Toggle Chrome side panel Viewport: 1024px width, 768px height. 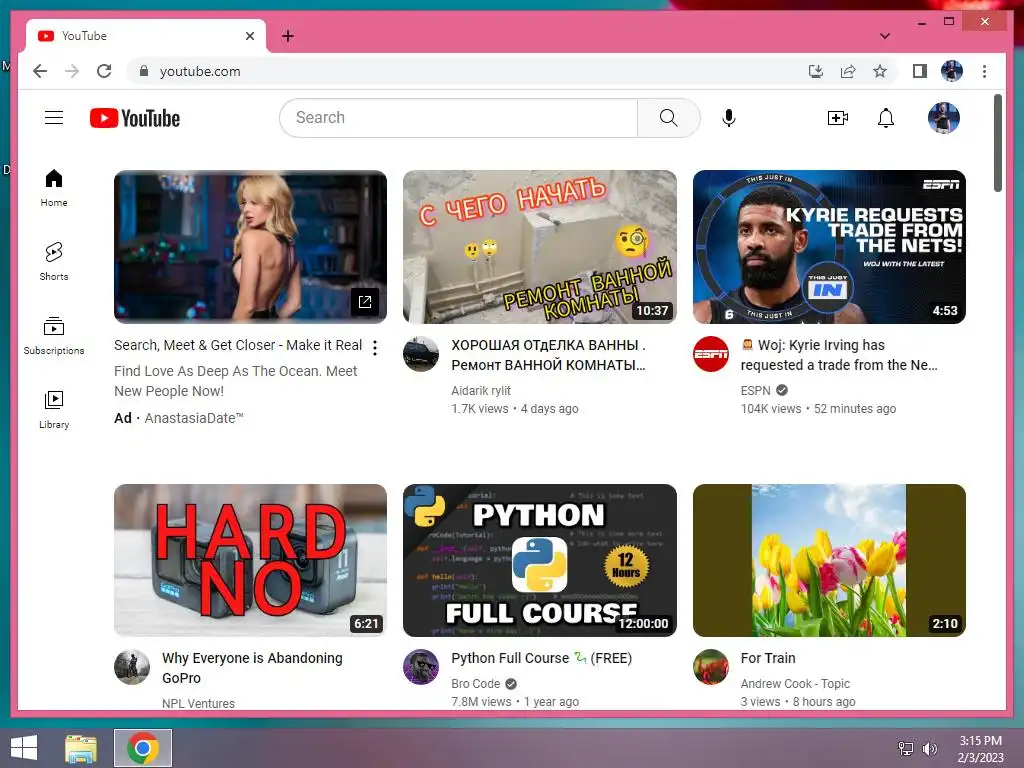tap(920, 71)
